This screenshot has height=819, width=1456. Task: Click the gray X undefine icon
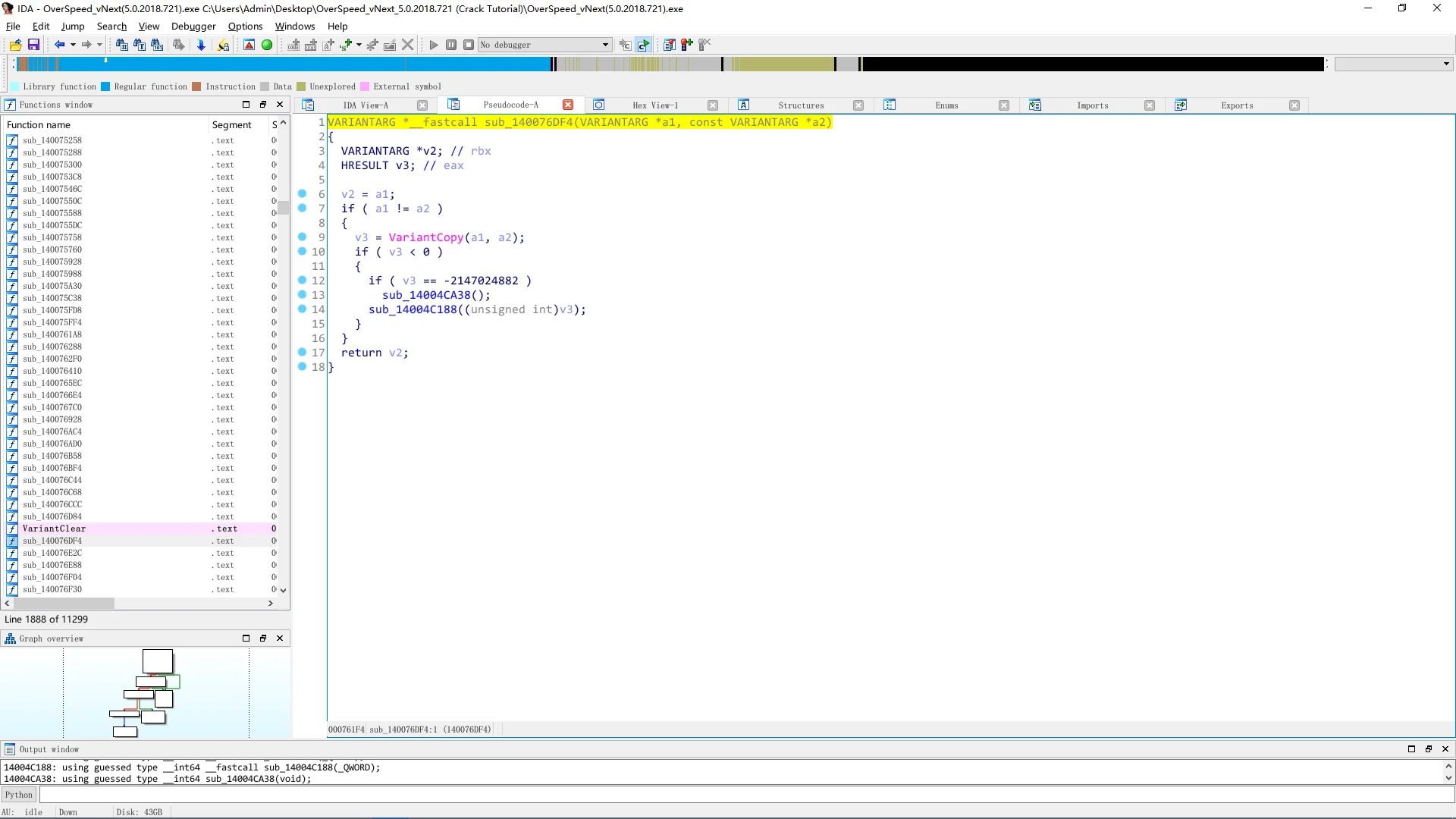coord(407,45)
